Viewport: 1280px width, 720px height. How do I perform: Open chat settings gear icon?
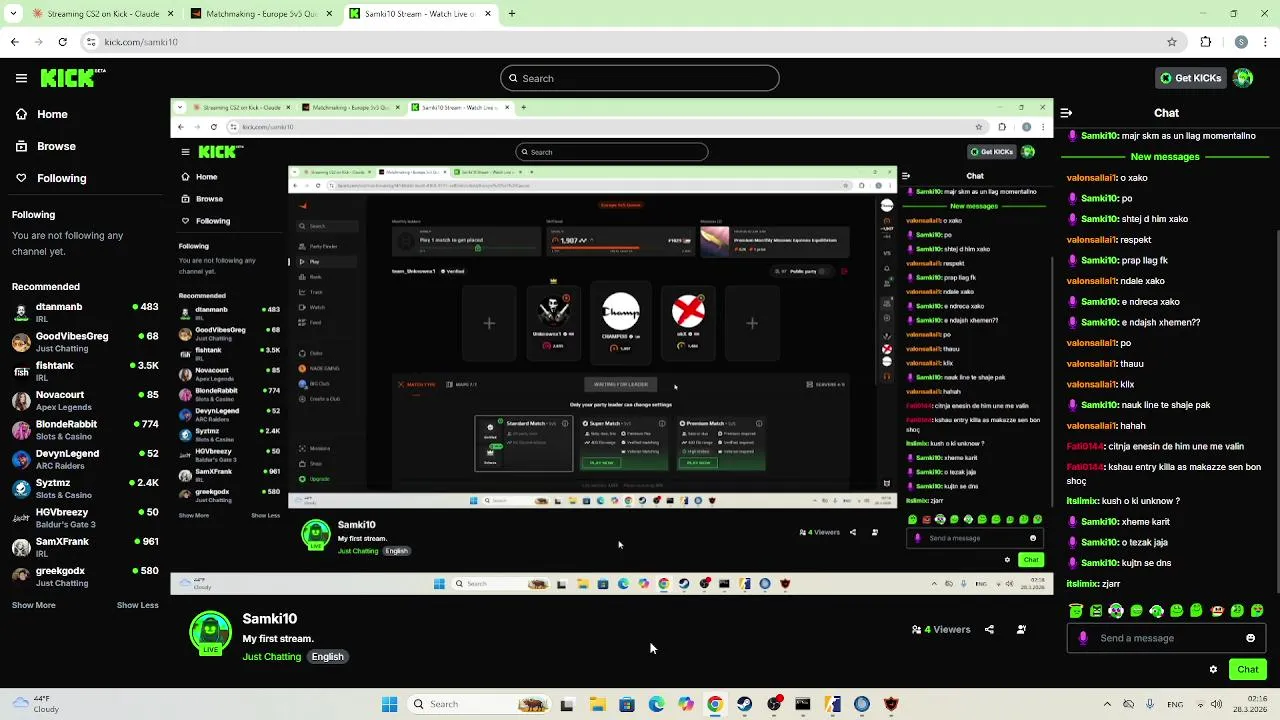point(1213,670)
